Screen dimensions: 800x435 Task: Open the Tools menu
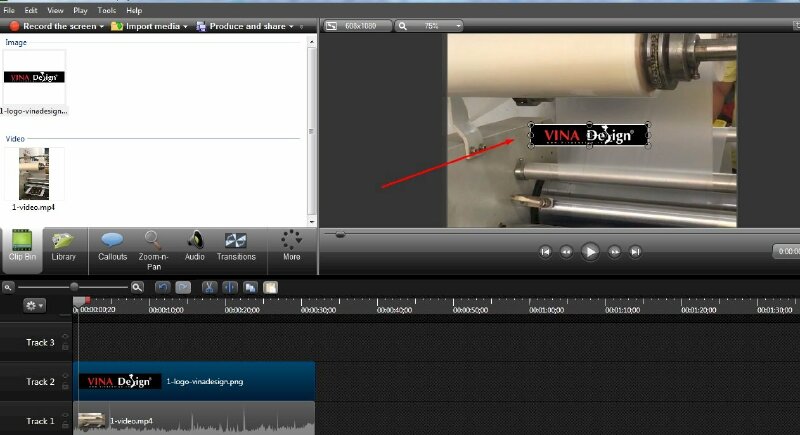tap(107, 10)
